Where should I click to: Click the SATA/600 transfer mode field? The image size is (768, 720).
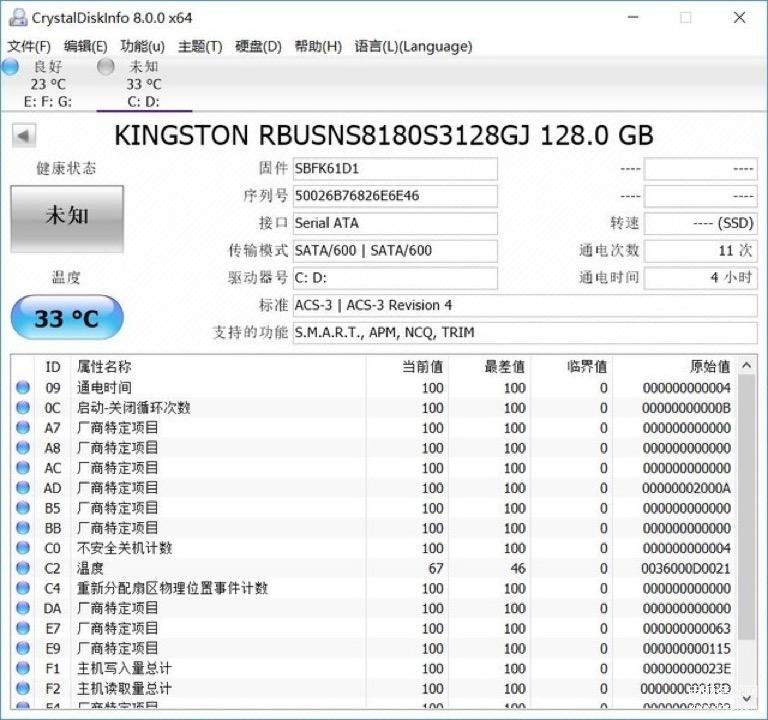(x=395, y=251)
